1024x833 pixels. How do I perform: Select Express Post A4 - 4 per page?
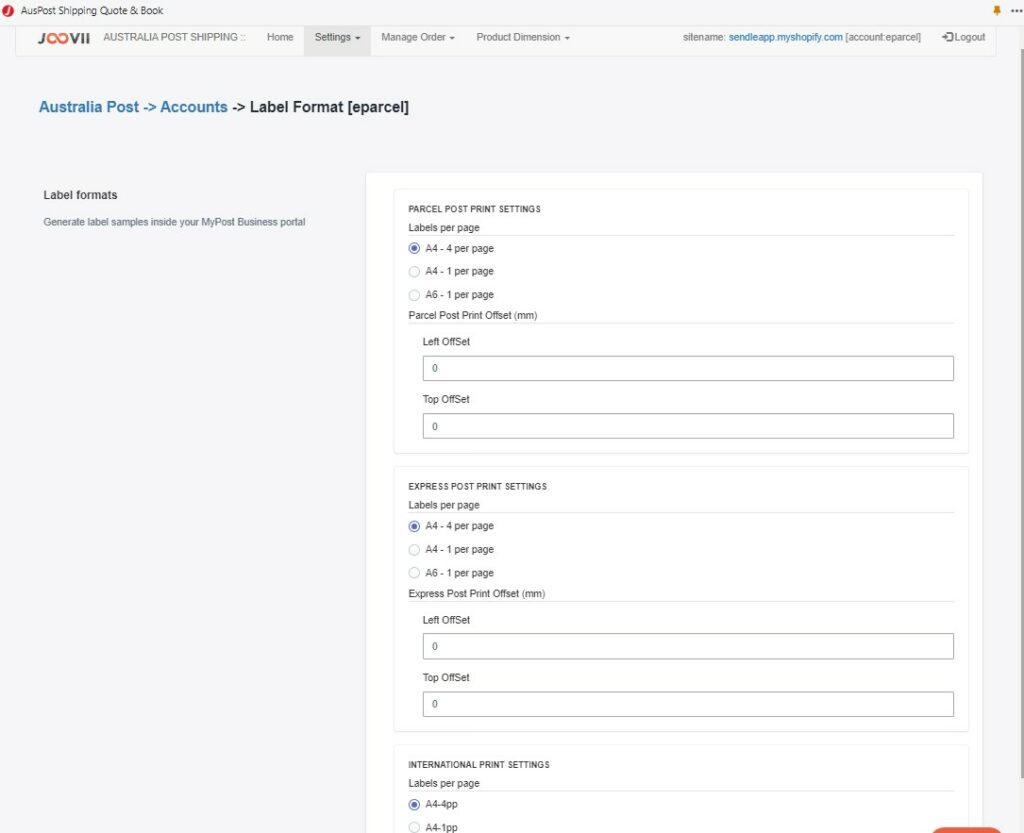point(414,526)
